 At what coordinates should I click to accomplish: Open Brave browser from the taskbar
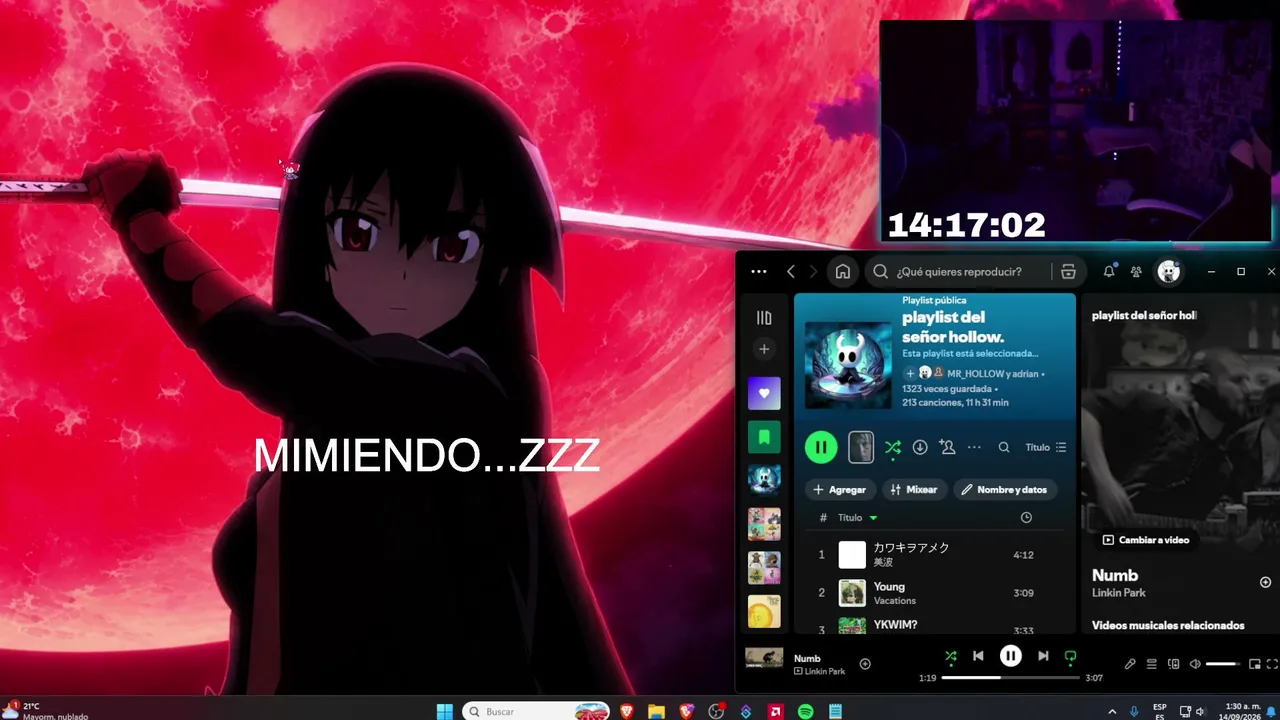(626, 711)
